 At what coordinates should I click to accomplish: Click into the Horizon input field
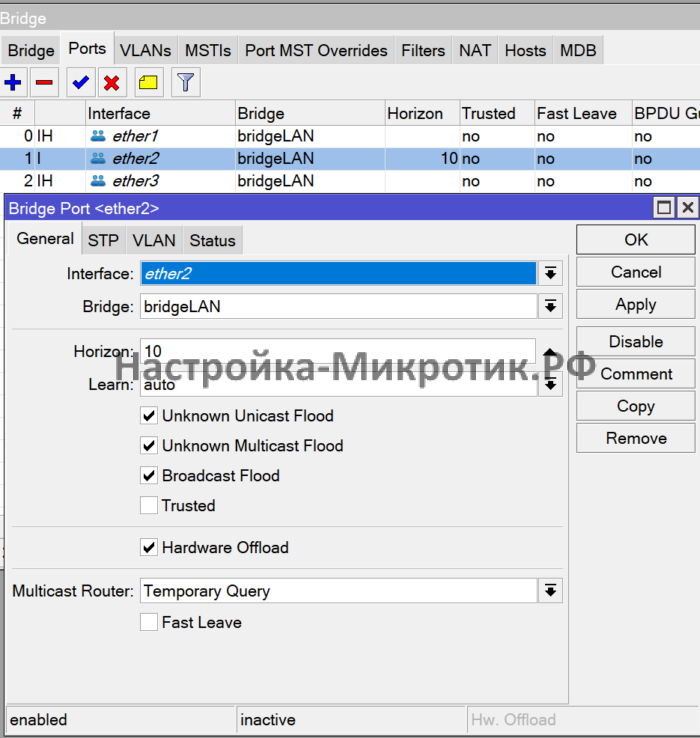(x=340, y=352)
